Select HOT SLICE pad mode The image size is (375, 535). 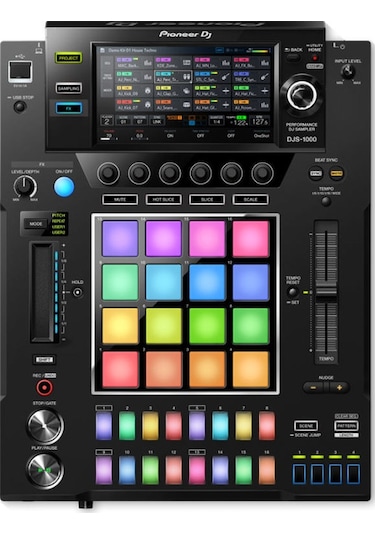click(163, 199)
